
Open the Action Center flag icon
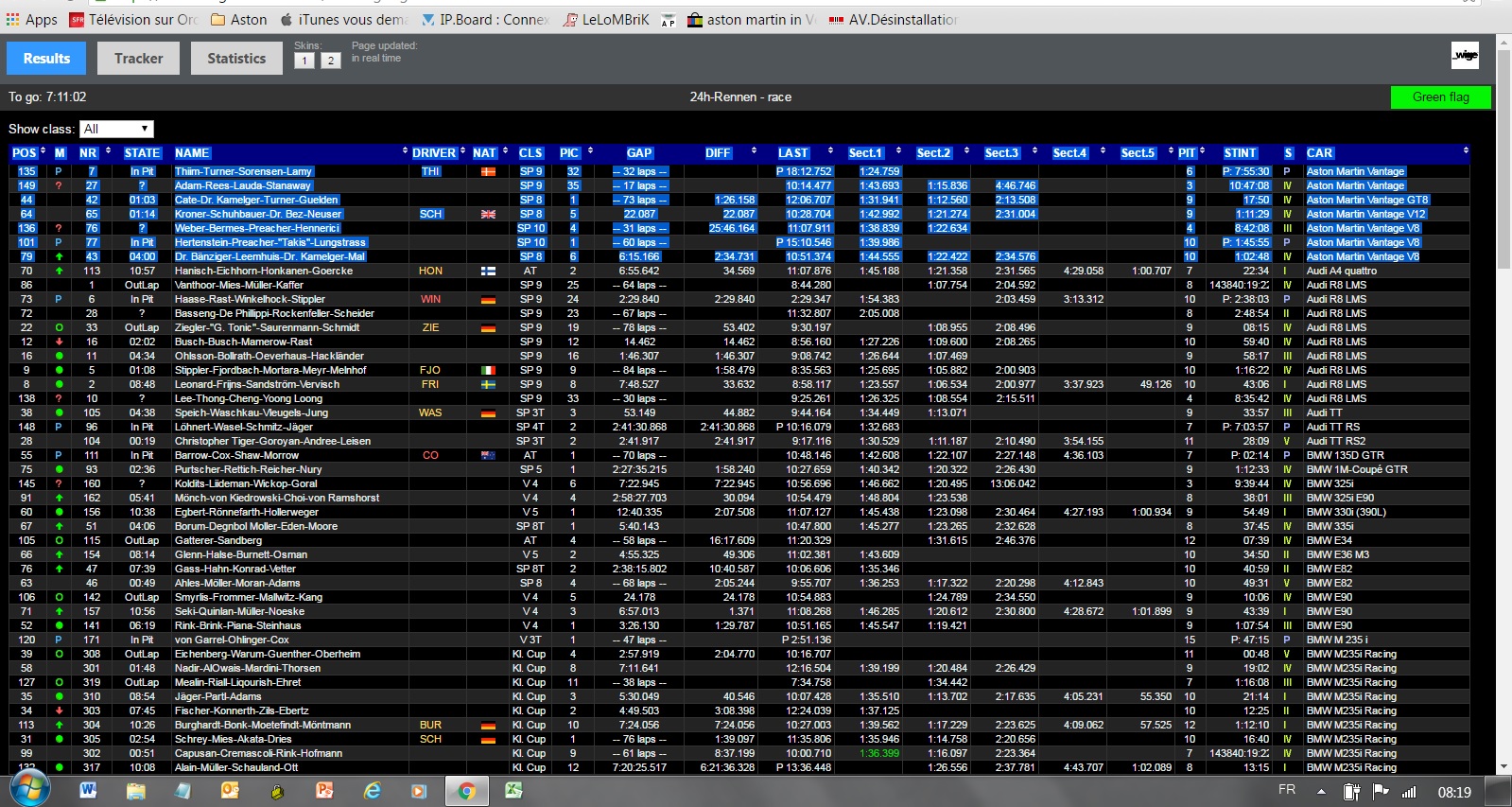click(x=1381, y=792)
